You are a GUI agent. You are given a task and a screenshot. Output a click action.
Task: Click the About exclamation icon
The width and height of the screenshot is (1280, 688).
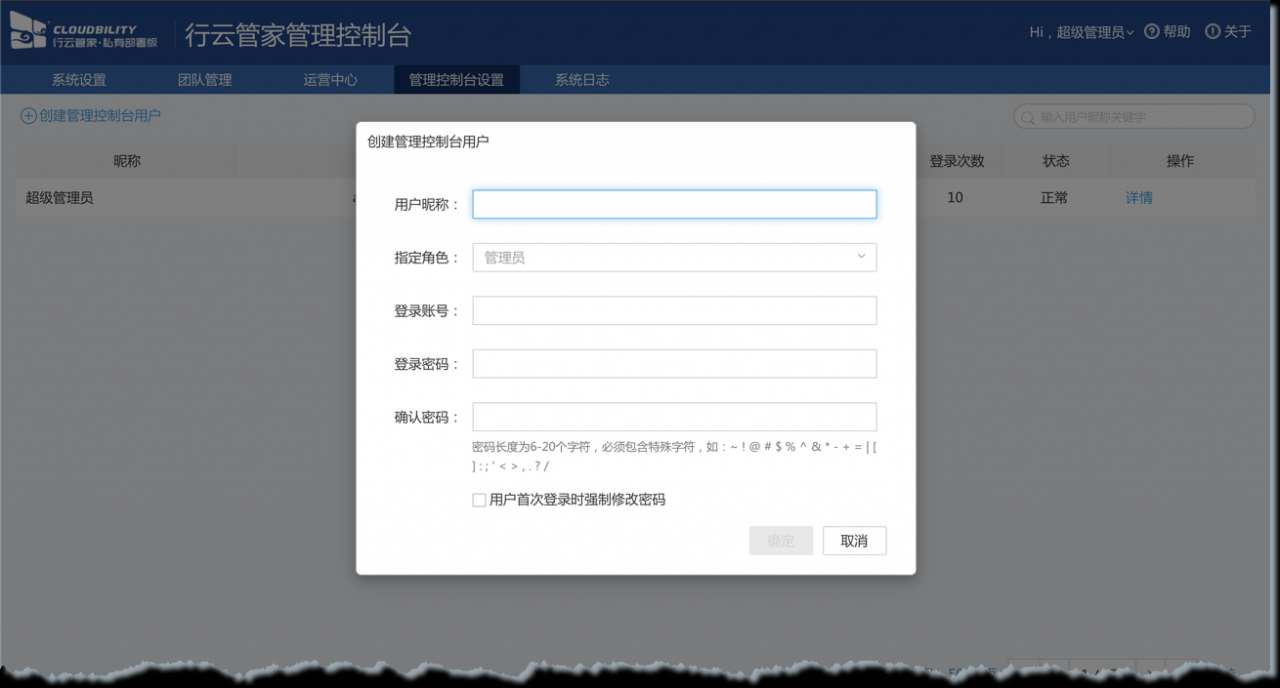click(x=1212, y=32)
